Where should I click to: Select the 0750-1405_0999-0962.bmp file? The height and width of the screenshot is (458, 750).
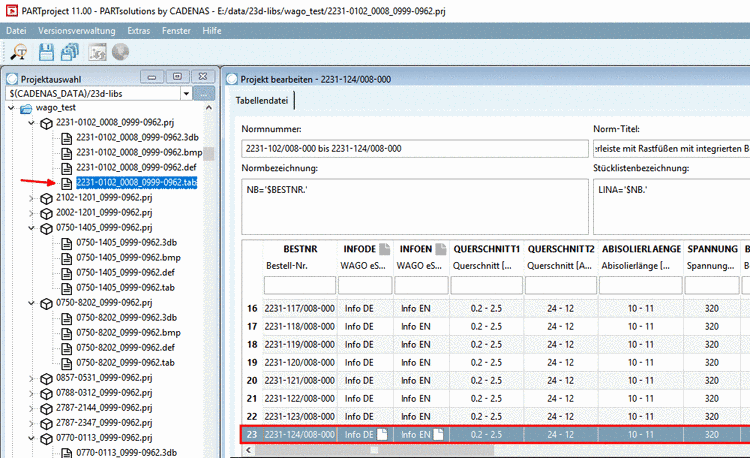pos(127,258)
